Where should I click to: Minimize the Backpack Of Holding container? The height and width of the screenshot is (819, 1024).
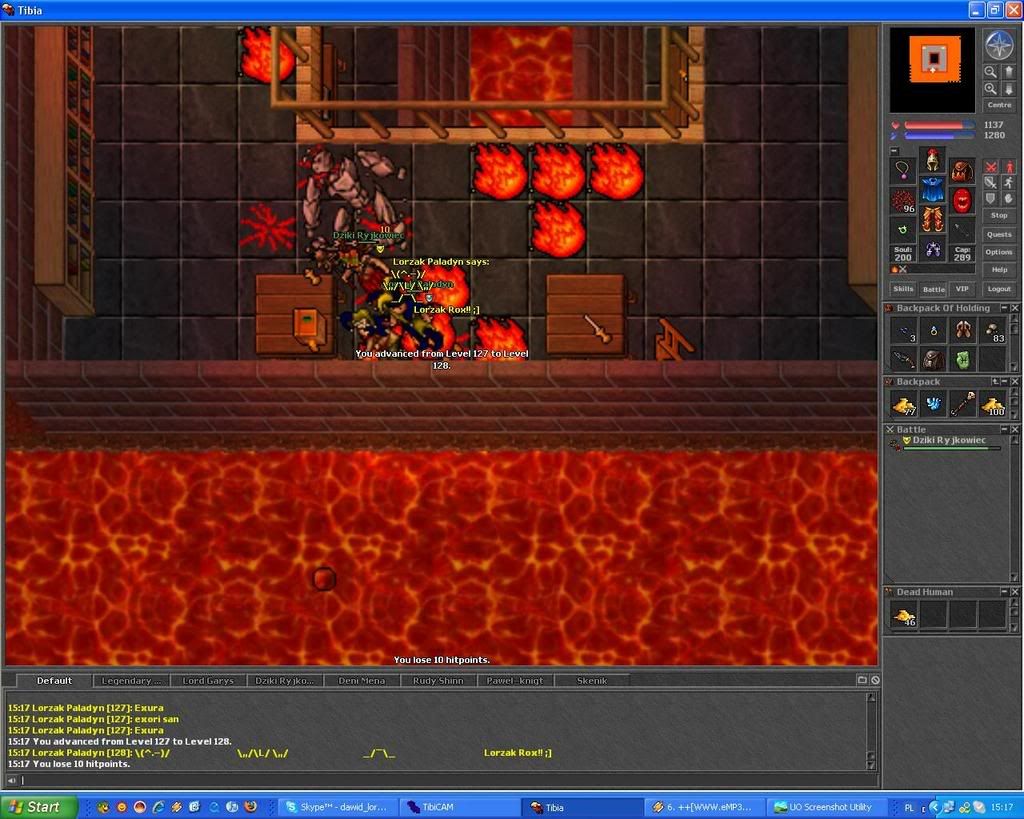1004,308
